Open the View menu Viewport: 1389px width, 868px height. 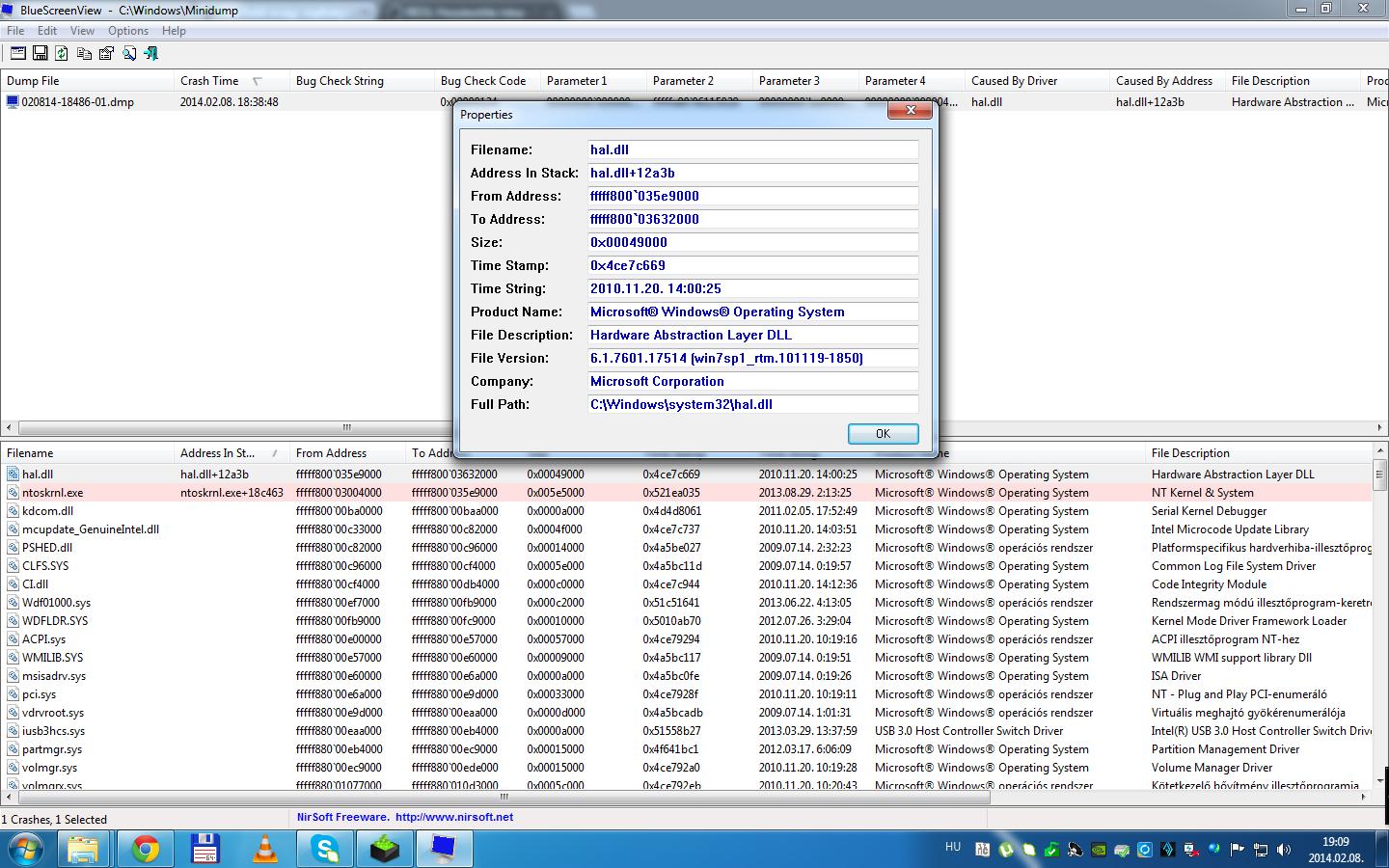pos(83,31)
